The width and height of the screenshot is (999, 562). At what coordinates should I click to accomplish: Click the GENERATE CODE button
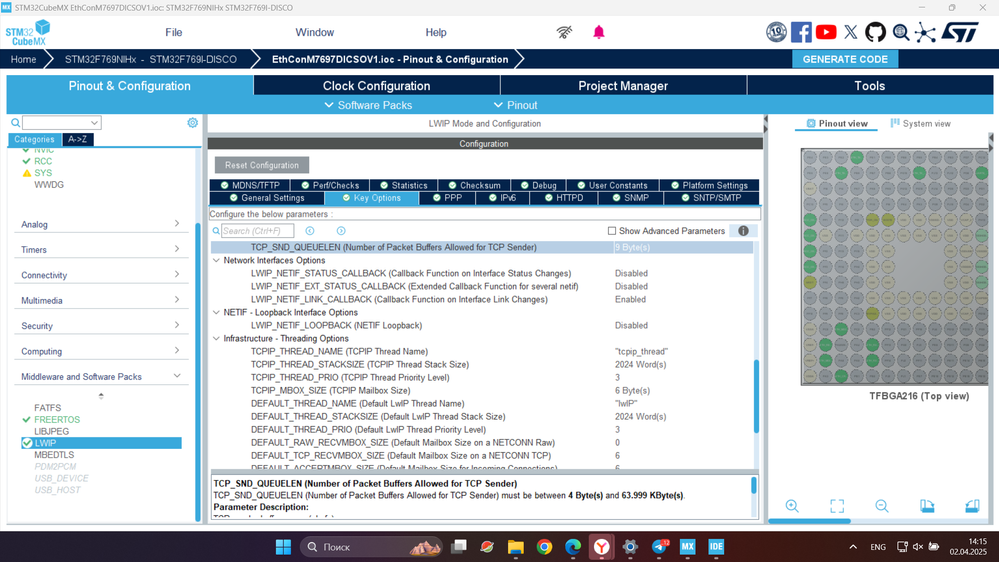845,59
